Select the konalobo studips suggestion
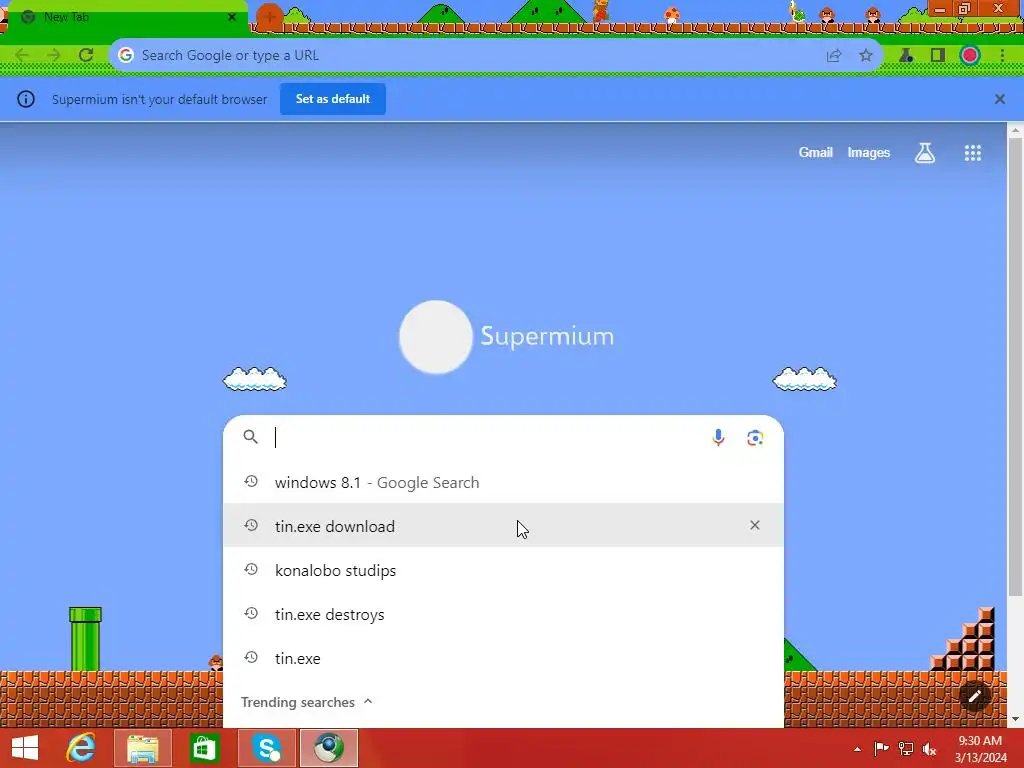 pos(504,570)
